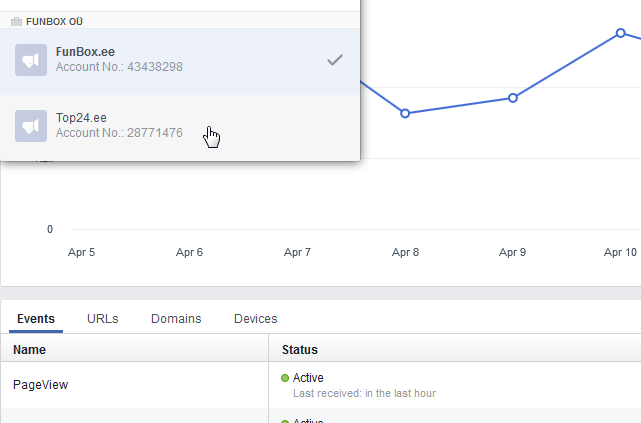Click the Status column header

300,350
